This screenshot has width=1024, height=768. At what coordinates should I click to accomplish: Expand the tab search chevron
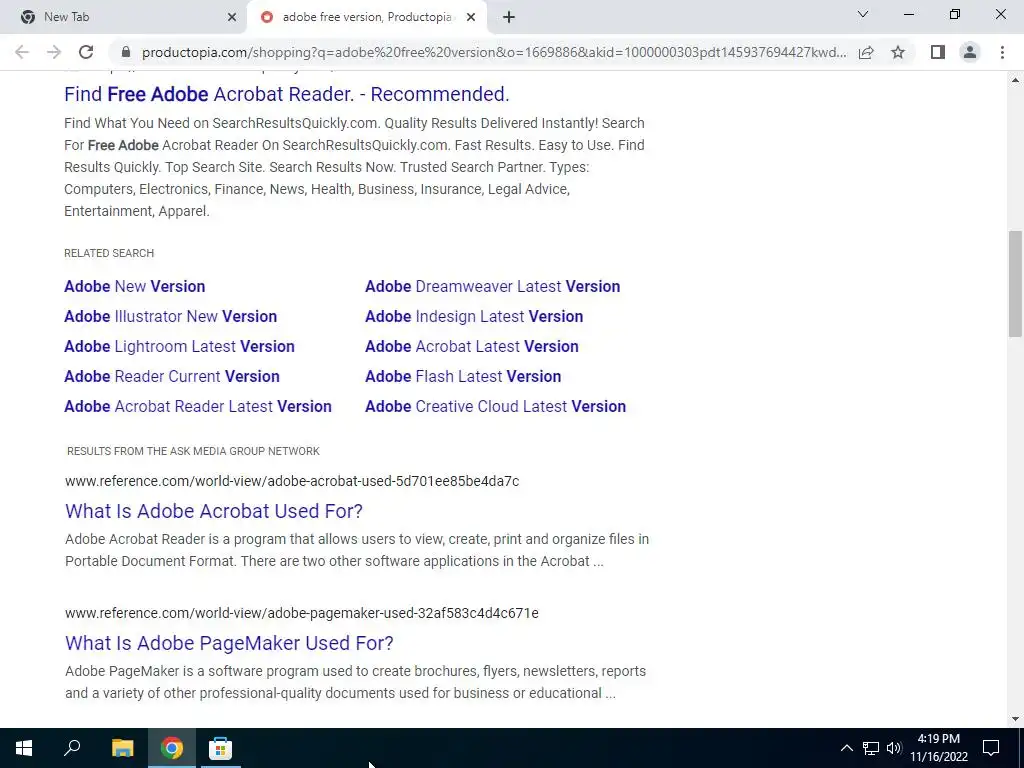(x=863, y=14)
